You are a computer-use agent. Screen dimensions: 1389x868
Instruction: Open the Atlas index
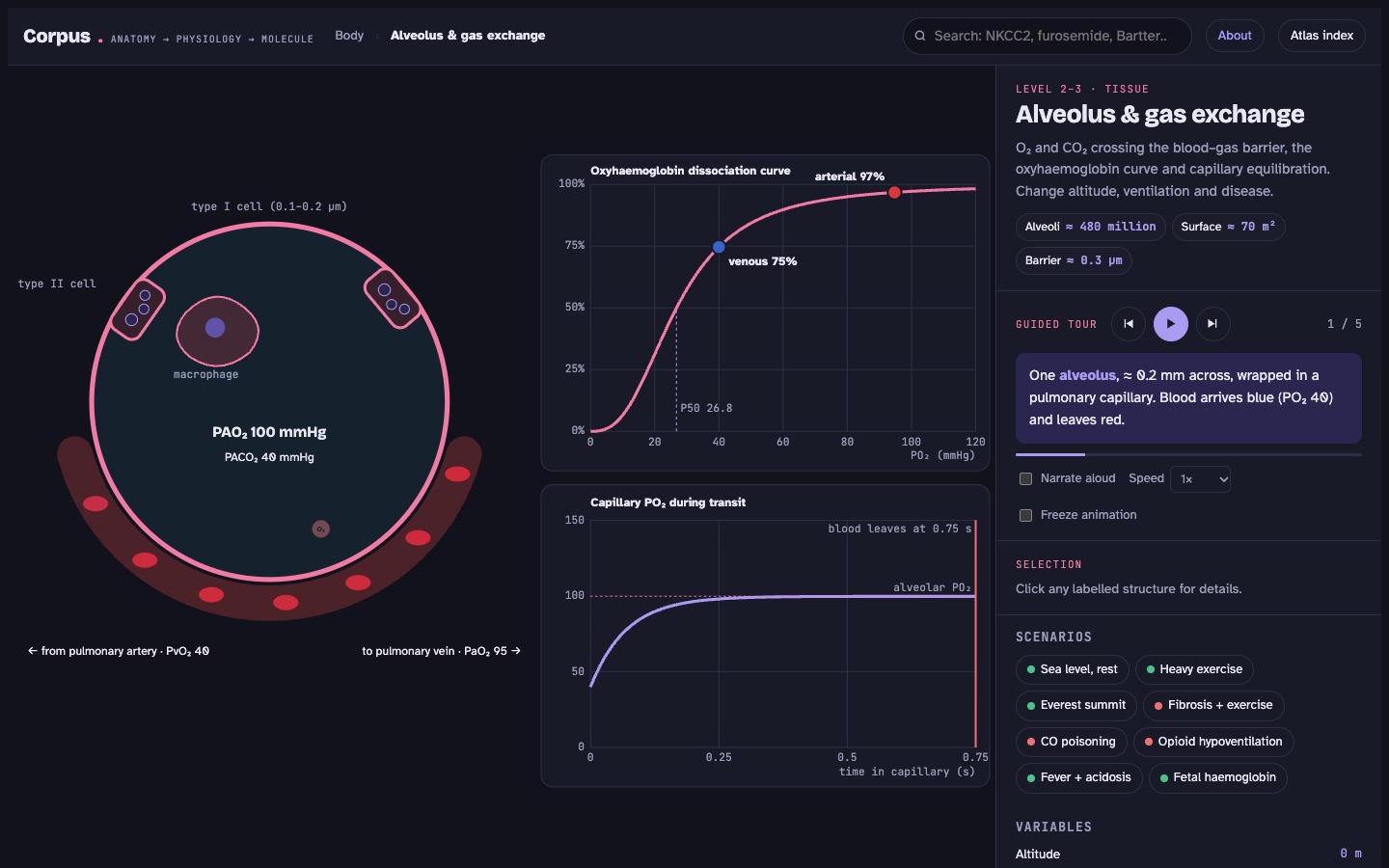tap(1321, 36)
